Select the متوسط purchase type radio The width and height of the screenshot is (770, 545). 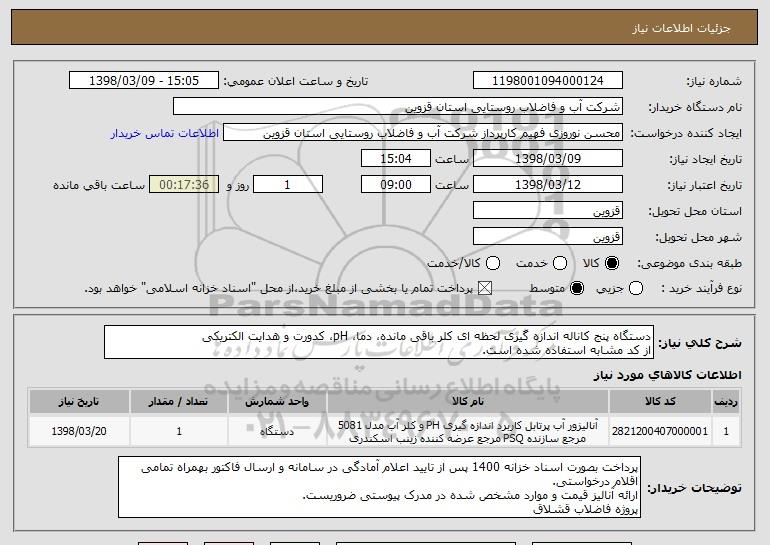(577, 289)
